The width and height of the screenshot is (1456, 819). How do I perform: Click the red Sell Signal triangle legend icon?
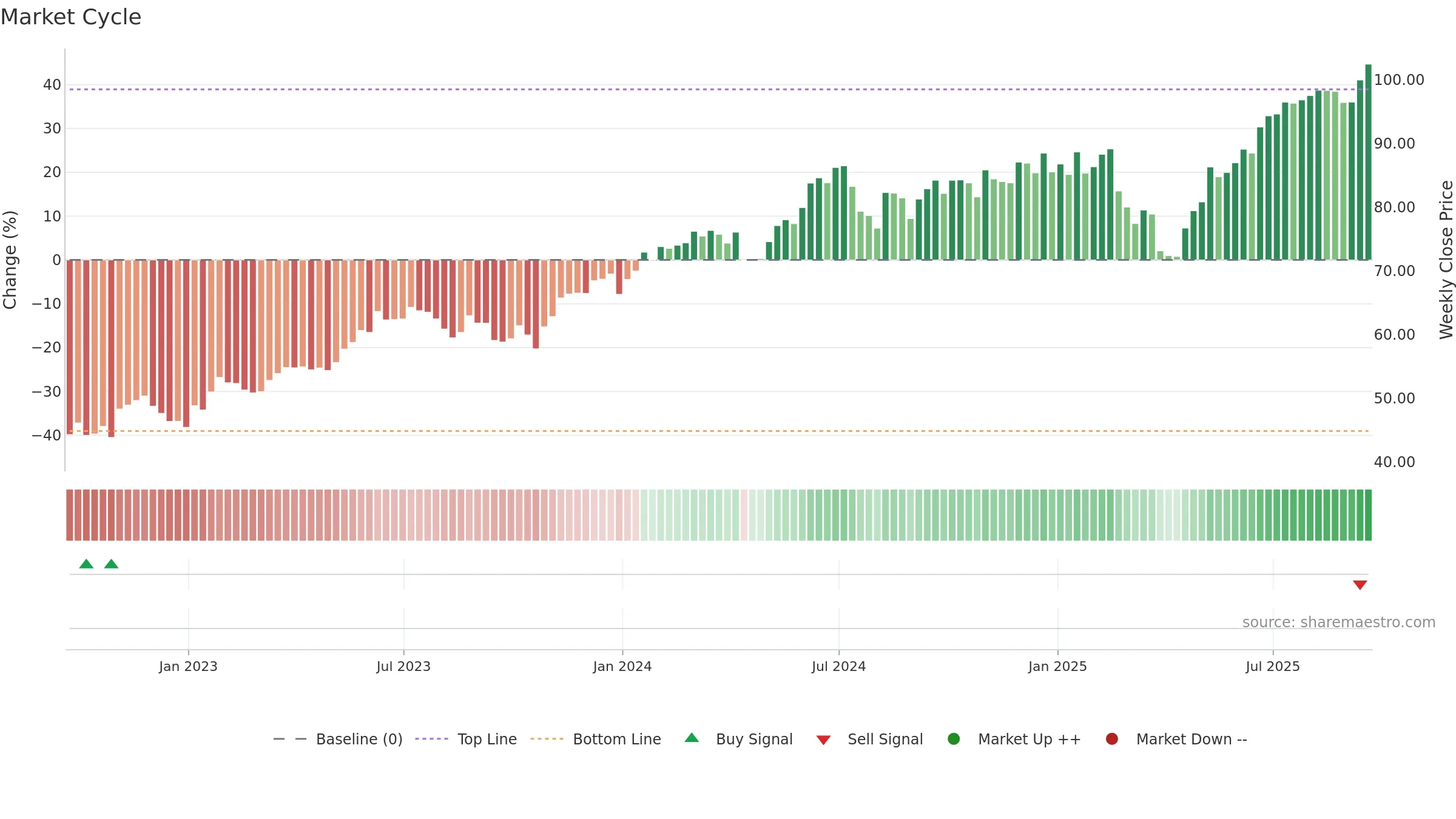coord(823,740)
